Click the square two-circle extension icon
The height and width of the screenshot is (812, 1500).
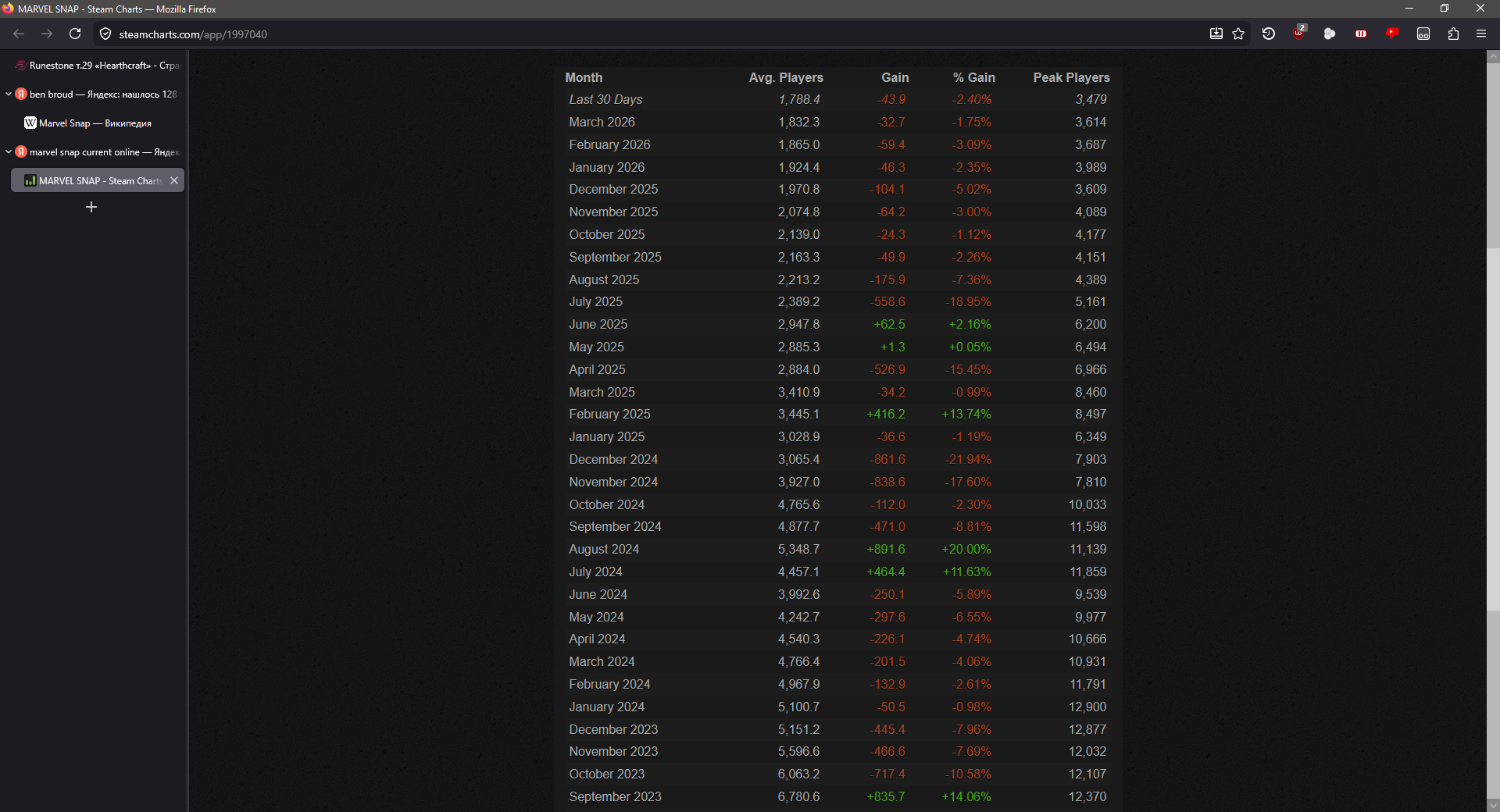point(1423,34)
